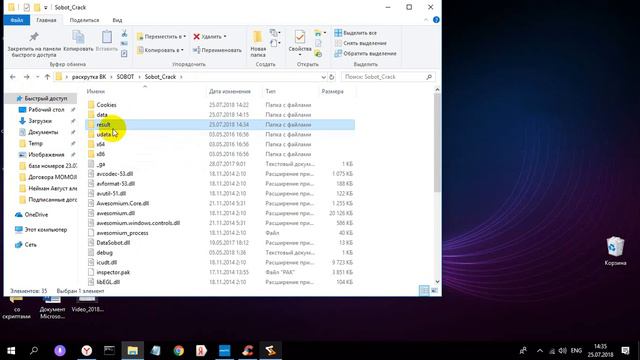640x360 pixels.
Task: Select the Cookies folder
Action: (106, 105)
